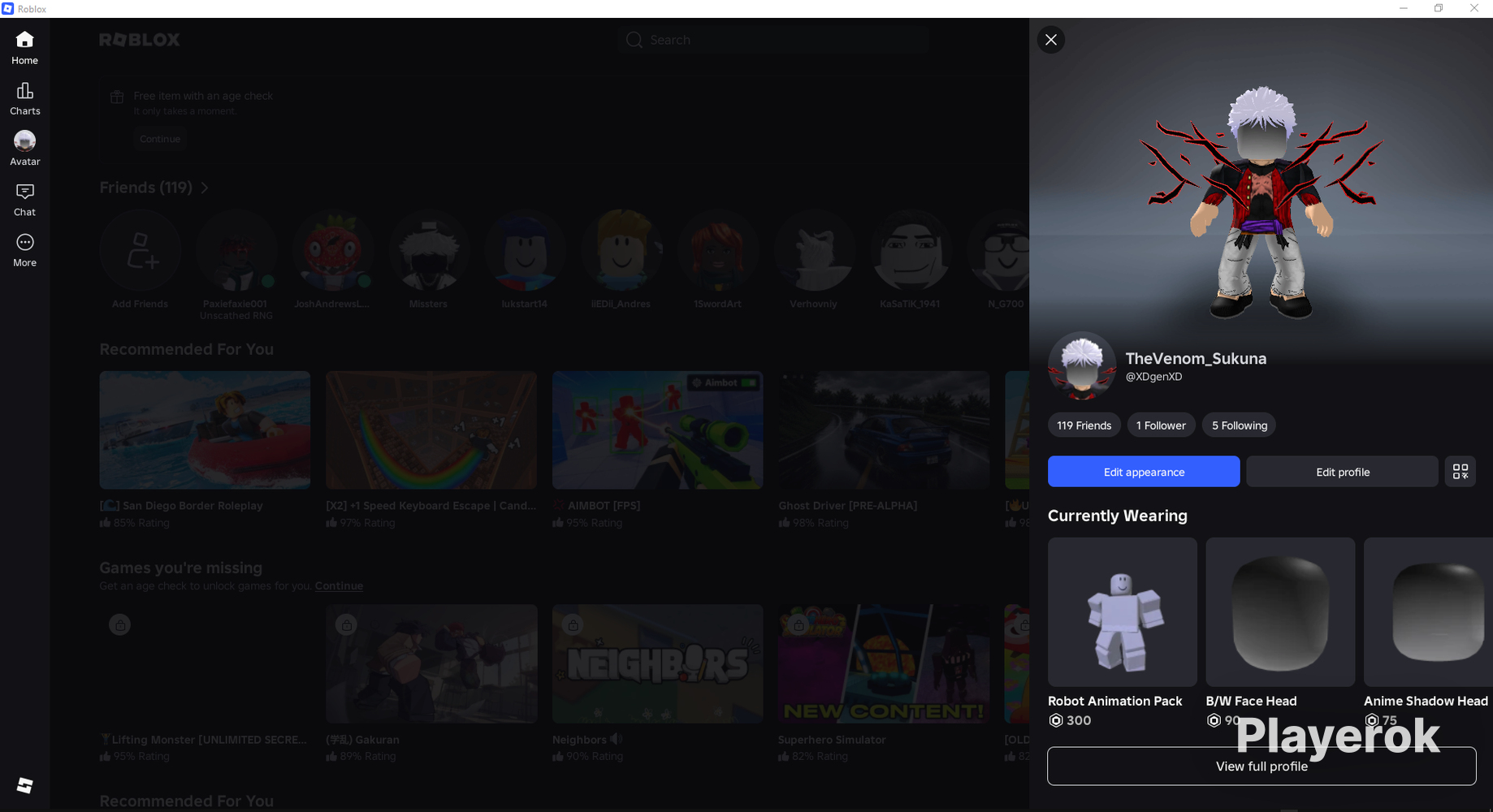Open friend 1SwordArt's avatar
The width and height of the screenshot is (1493, 812).
(x=717, y=250)
